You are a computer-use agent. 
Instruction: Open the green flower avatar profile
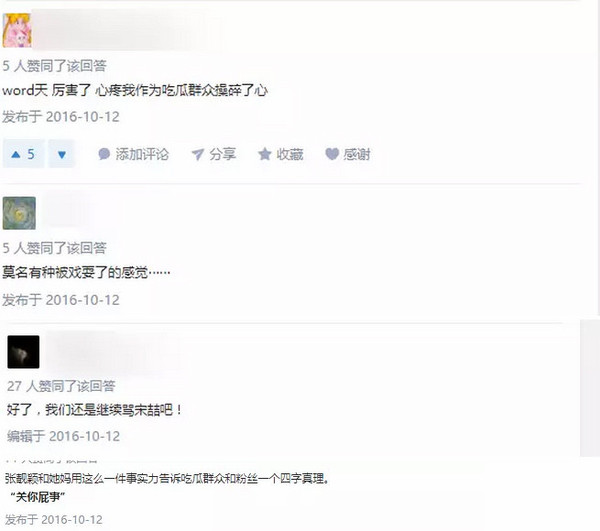click(x=19, y=213)
